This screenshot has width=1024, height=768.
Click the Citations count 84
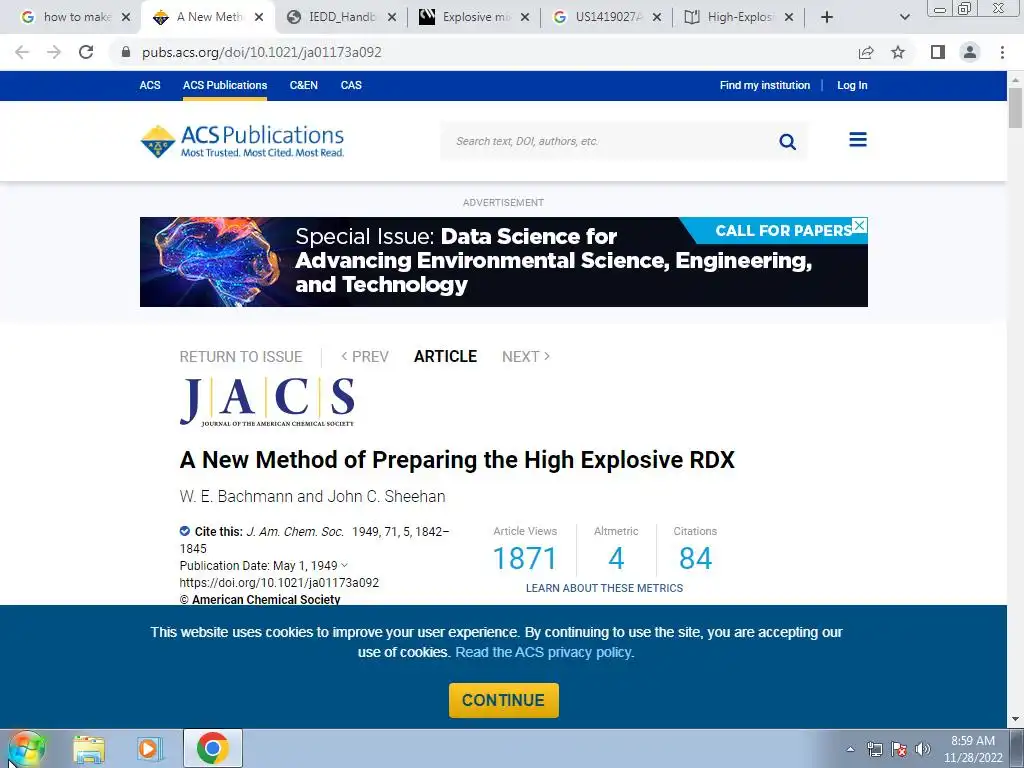coord(695,558)
